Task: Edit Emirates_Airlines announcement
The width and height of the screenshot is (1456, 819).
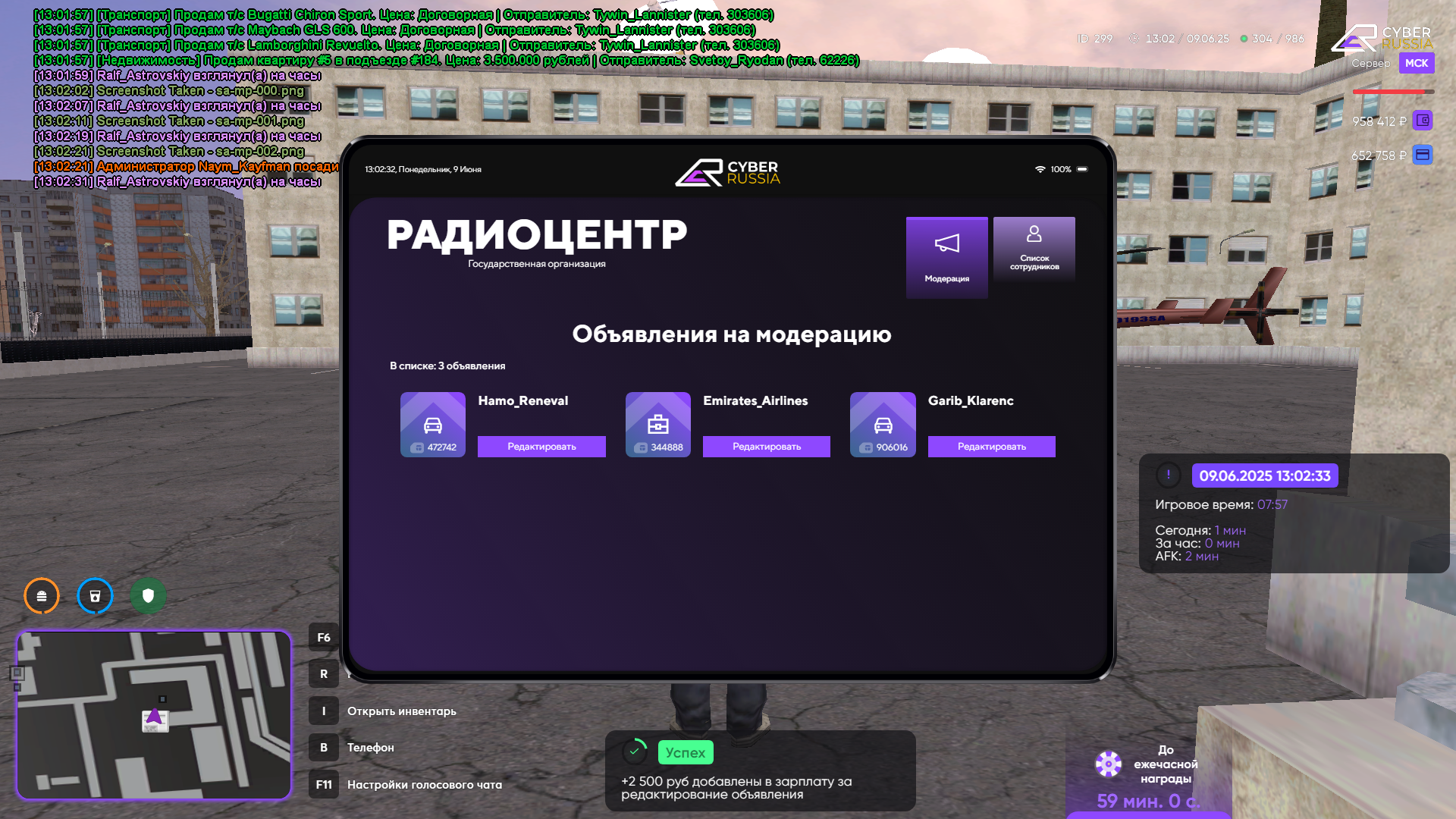Action: pos(767,447)
